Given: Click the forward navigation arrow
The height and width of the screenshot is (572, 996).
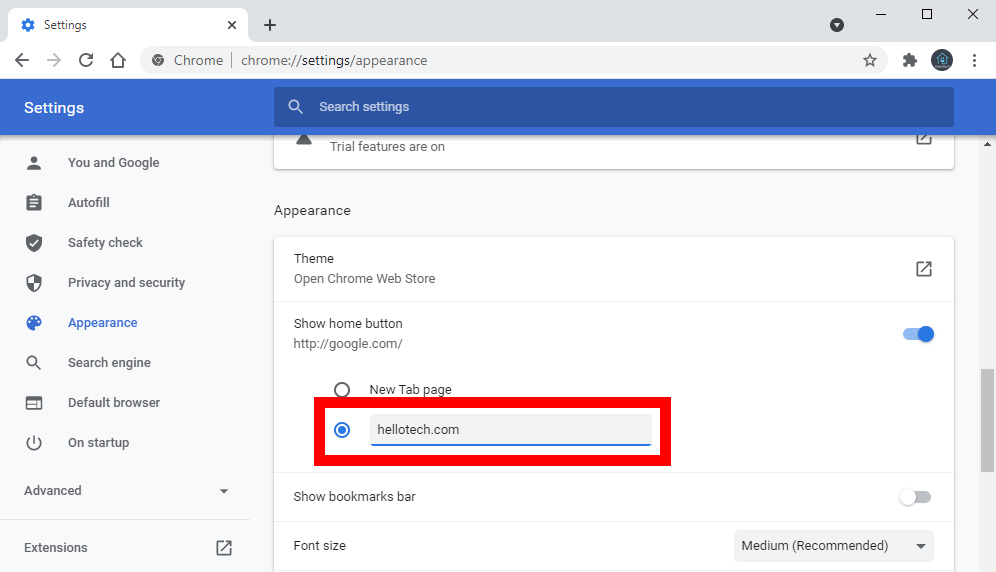Looking at the screenshot, I should click(x=54, y=60).
